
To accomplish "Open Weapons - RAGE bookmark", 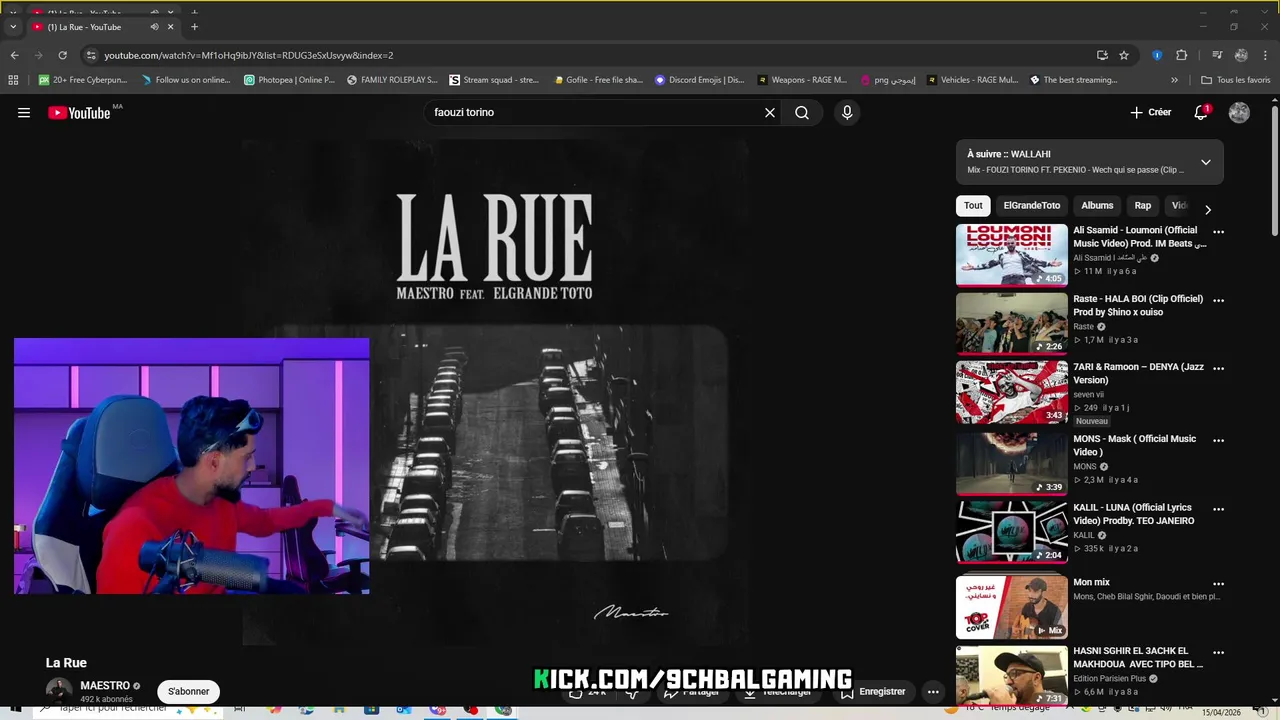I will pos(802,80).
